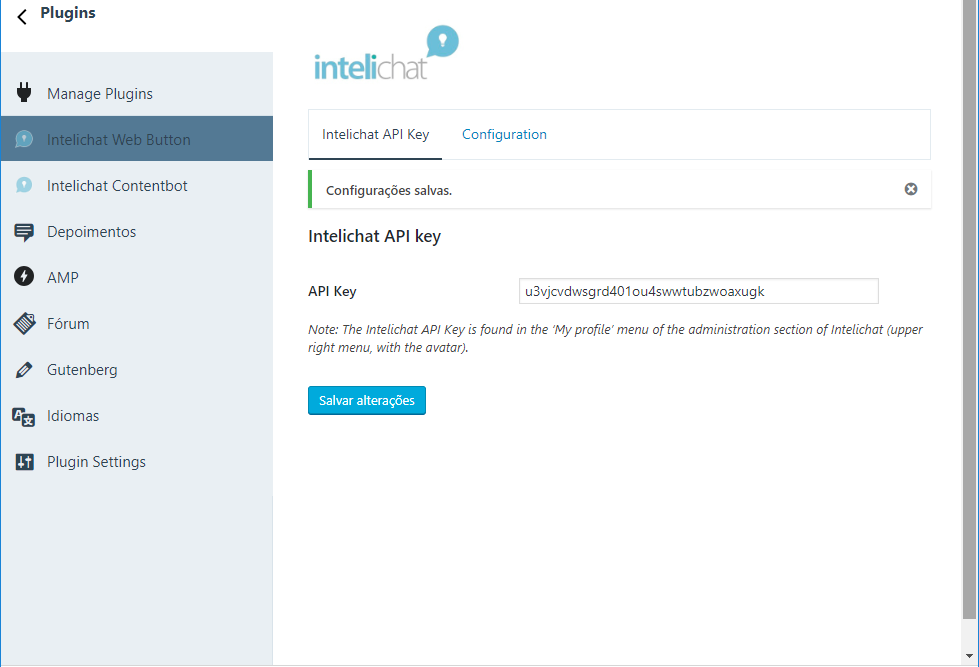The width and height of the screenshot is (979, 667).
Task: Go to Plugin Settings menu entry
Action: 96,462
